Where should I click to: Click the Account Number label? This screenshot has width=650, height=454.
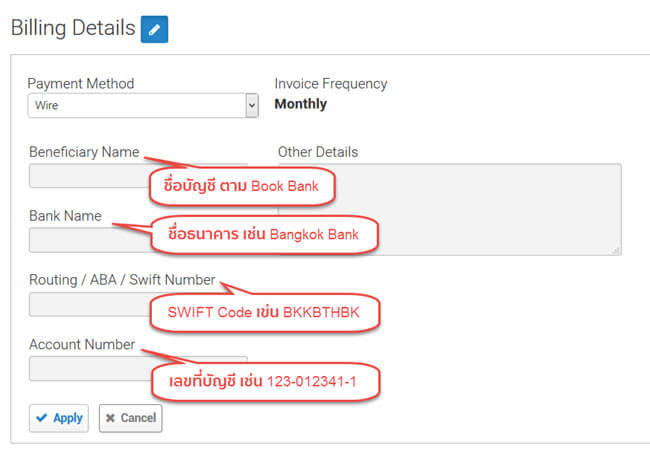pos(81,344)
